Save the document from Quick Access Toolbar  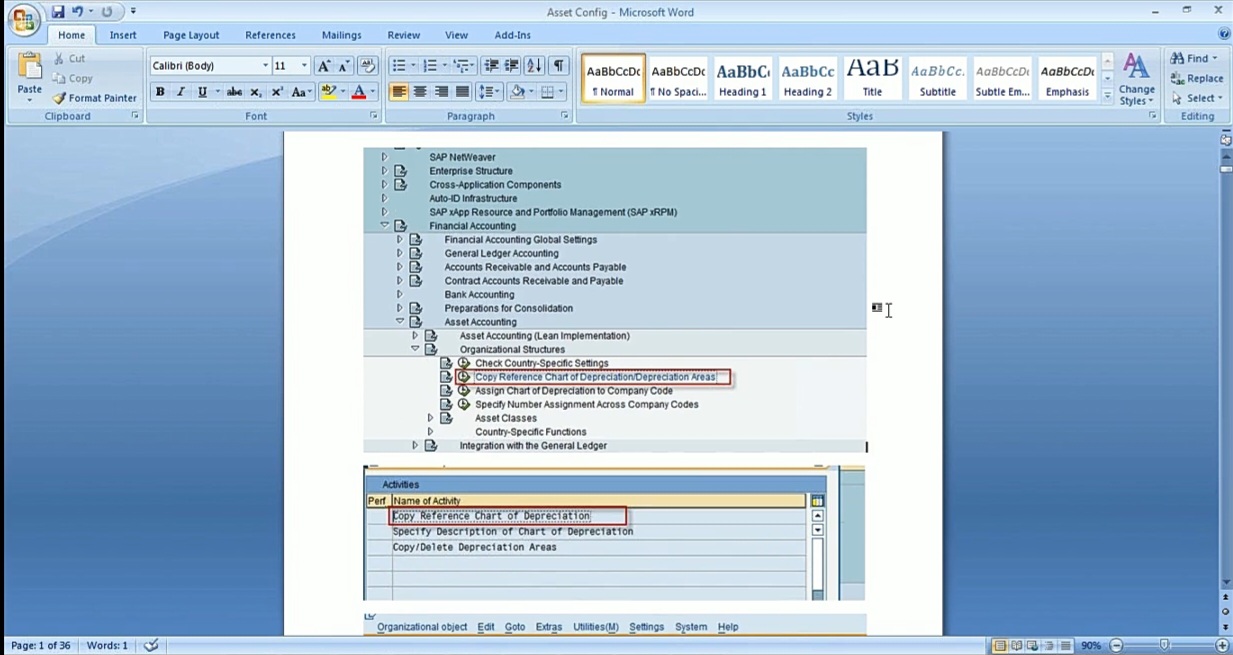(58, 12)
